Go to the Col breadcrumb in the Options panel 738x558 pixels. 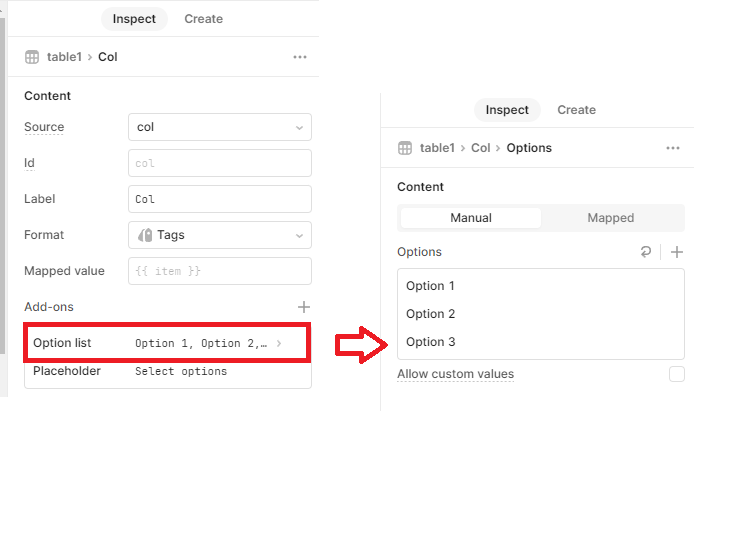coord(481,148)
